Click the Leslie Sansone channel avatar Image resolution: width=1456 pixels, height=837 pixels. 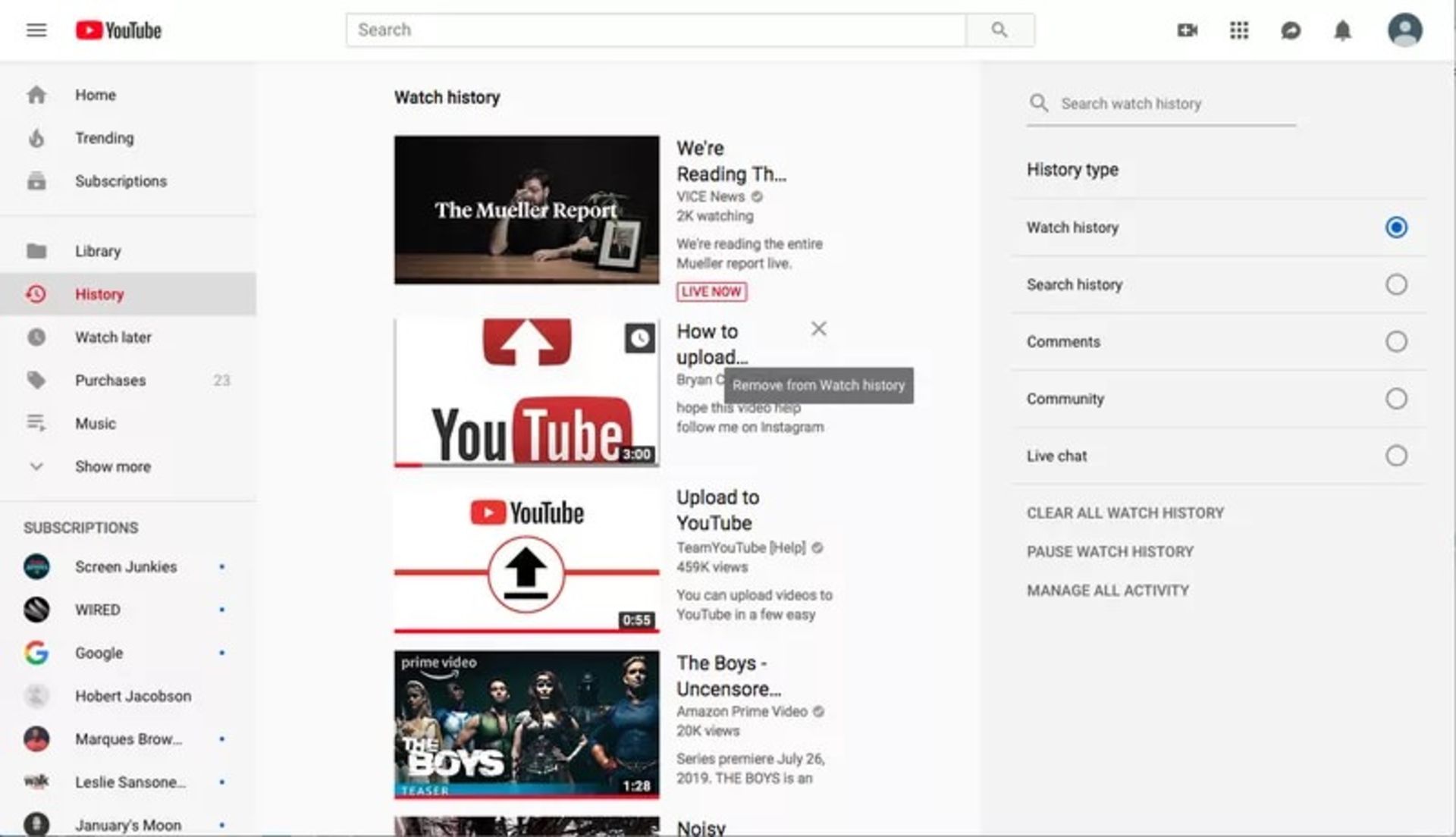(36, 782)
